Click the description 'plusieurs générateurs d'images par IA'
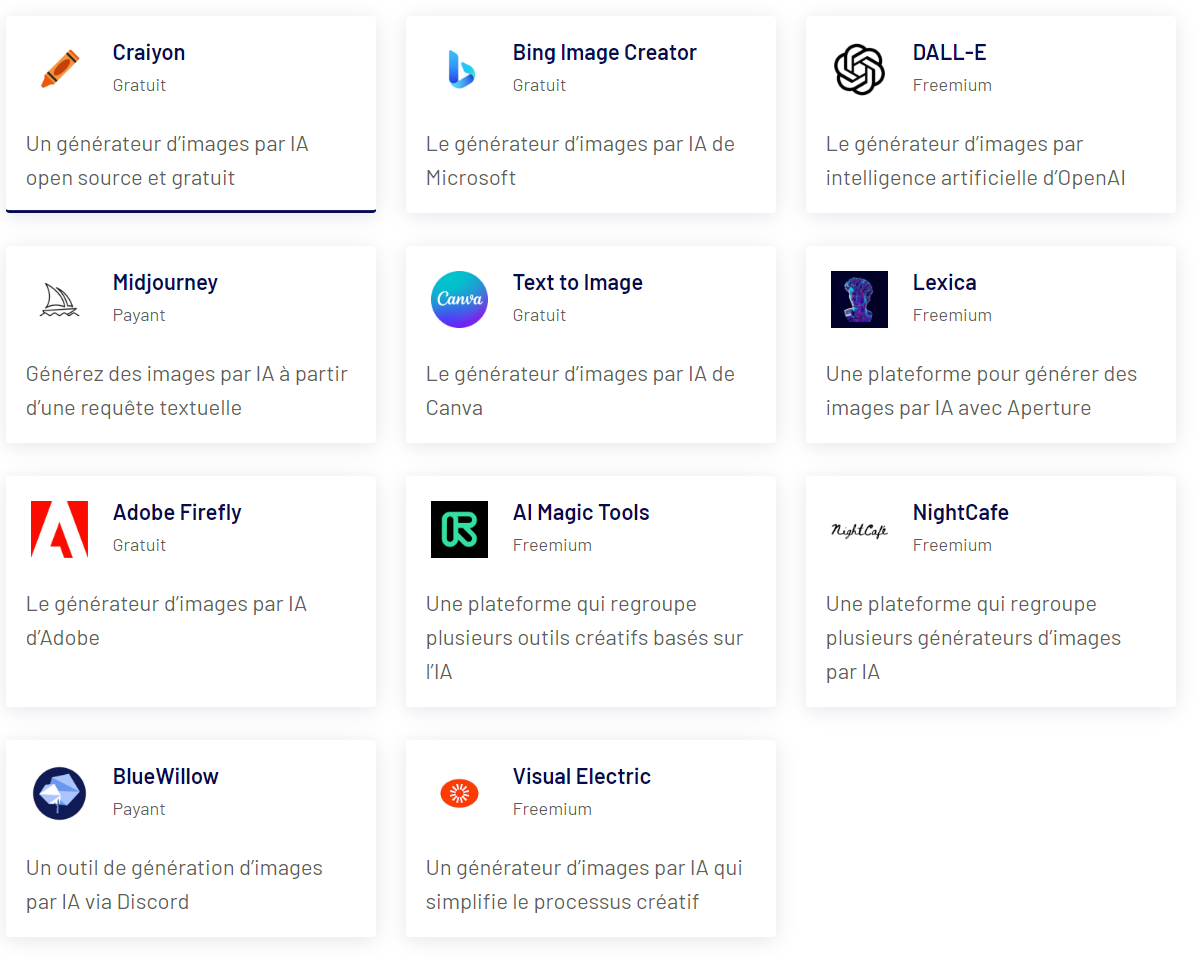1198x962 pixels. [973, 655]
